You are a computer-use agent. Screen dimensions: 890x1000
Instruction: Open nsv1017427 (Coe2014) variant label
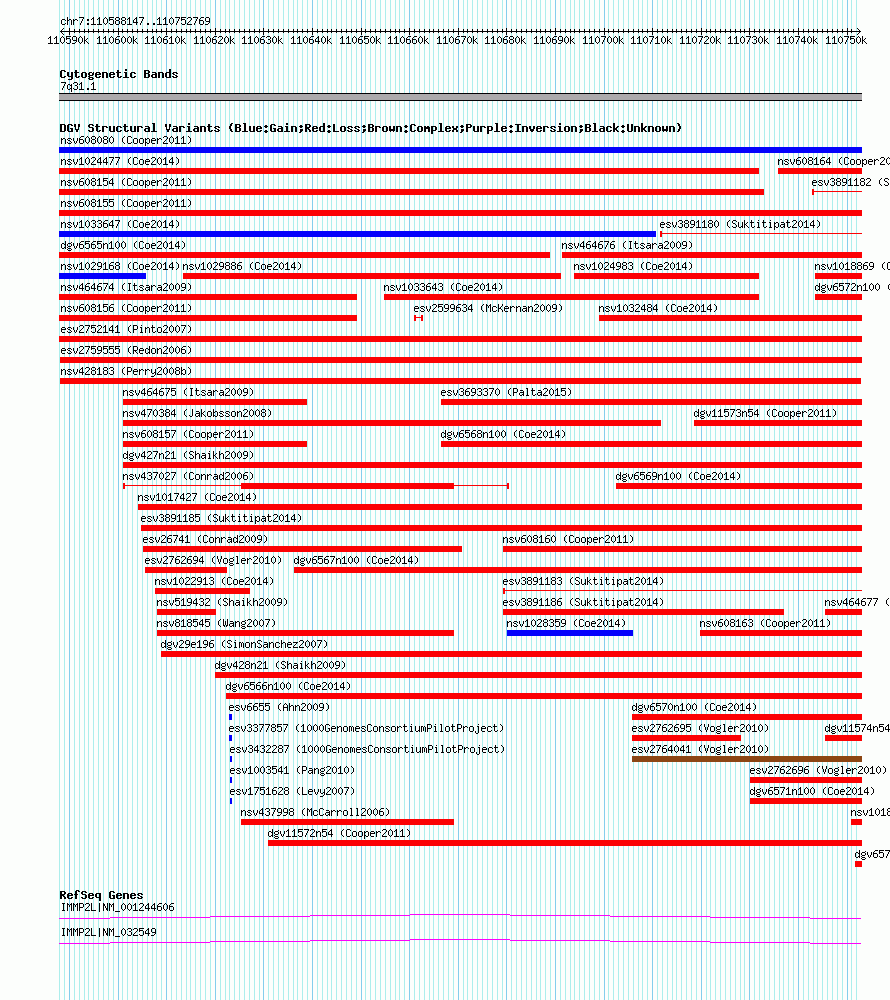tap(197, 498)
